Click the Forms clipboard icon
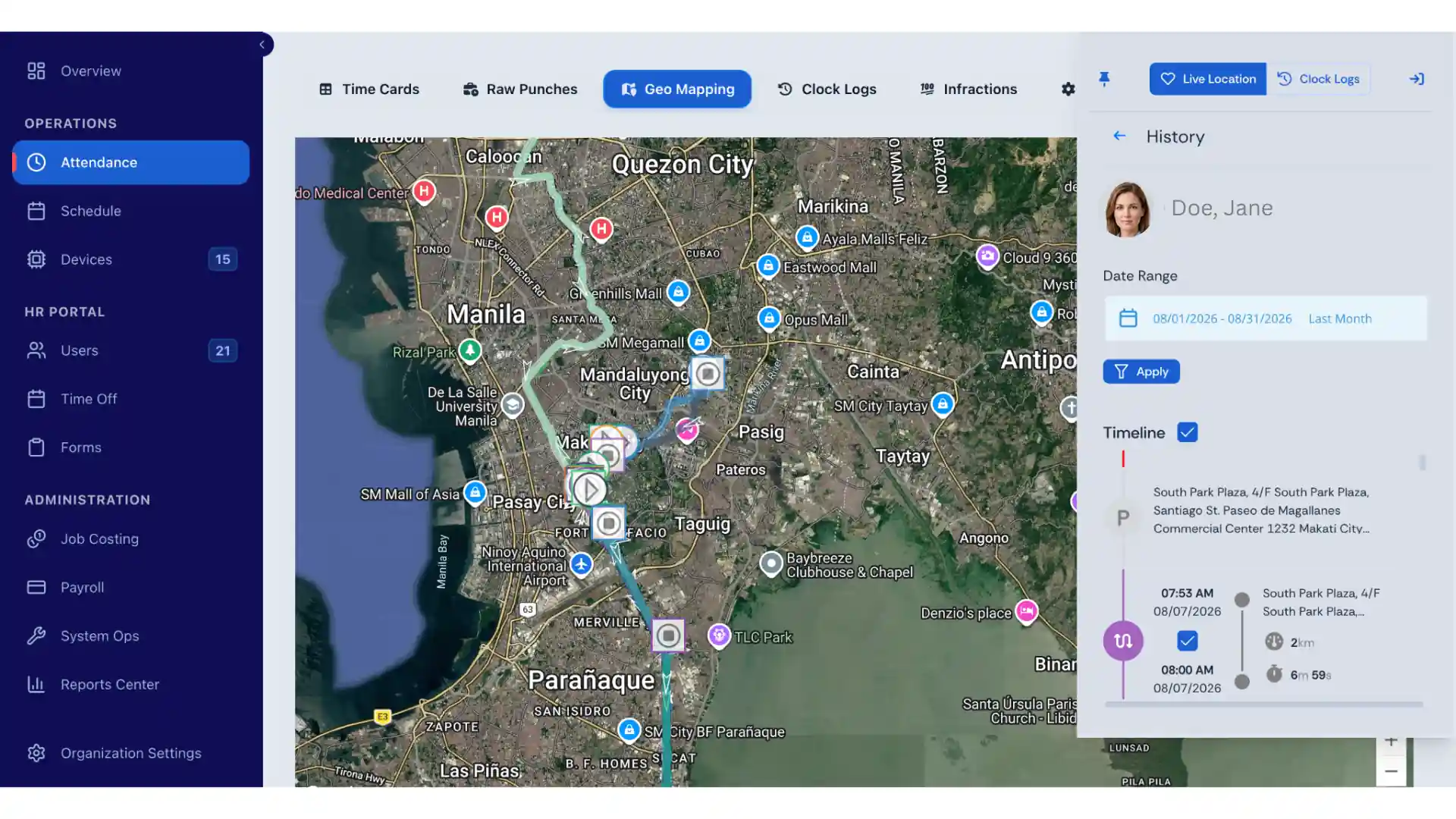Viewport: 1456px width, 819px height. point(36,447)
